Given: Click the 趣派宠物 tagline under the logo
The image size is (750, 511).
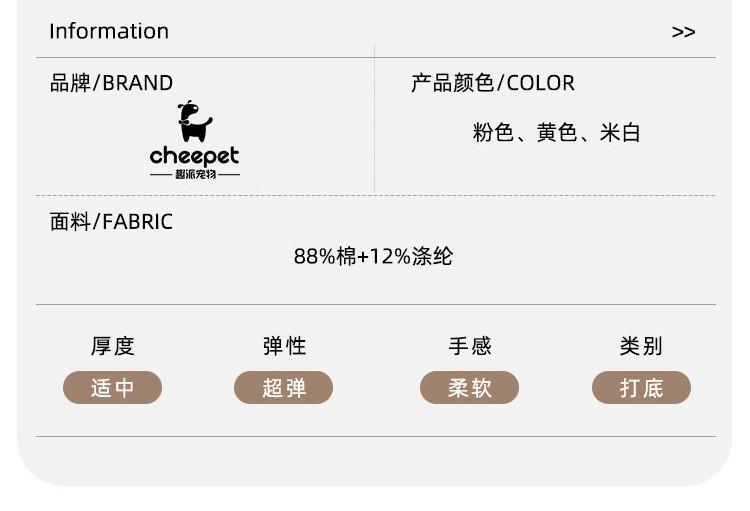Looking at the screenshot, I should [x=194, y=175].
